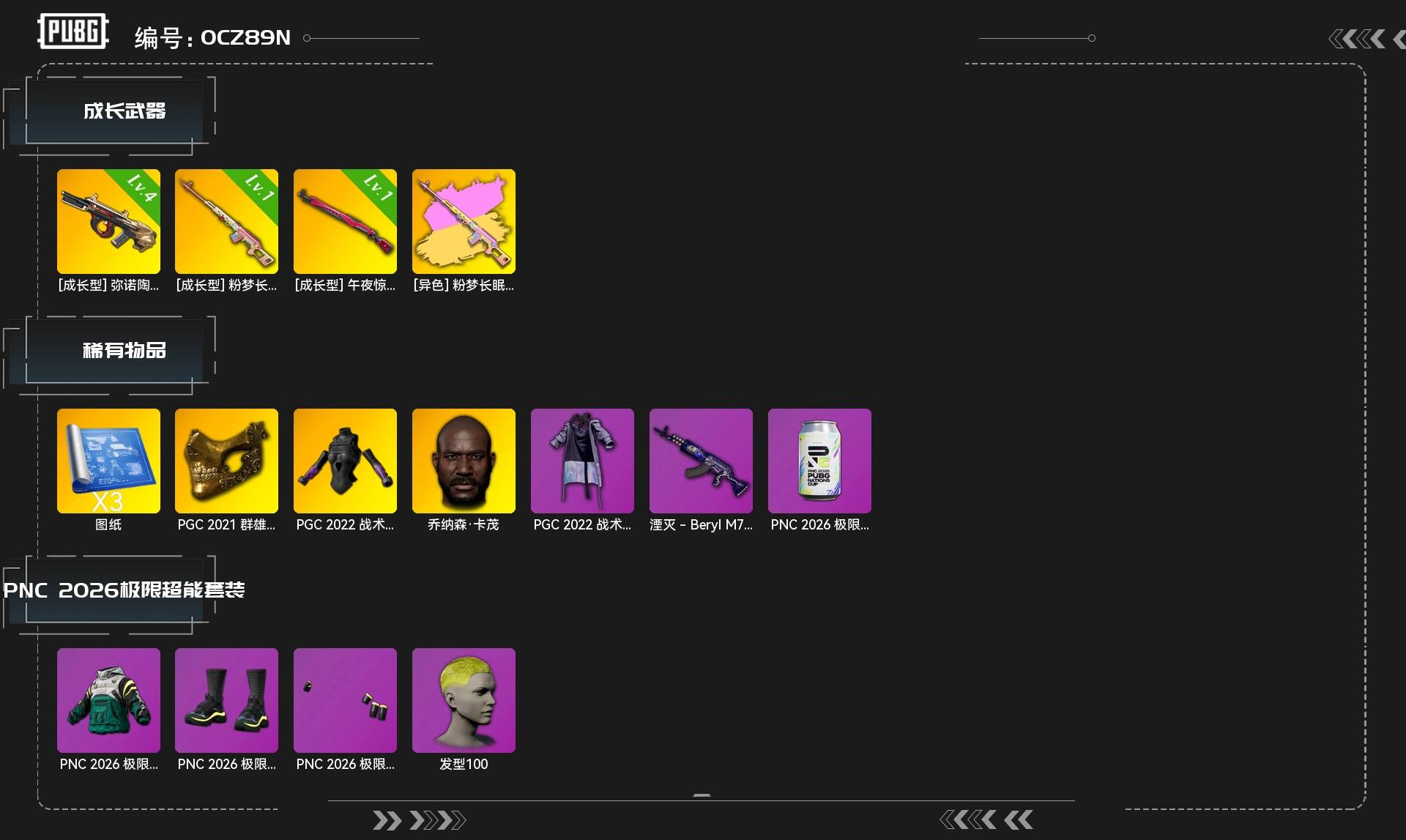
Task: Click the 发型100 item label
Action: click(464, 764)
